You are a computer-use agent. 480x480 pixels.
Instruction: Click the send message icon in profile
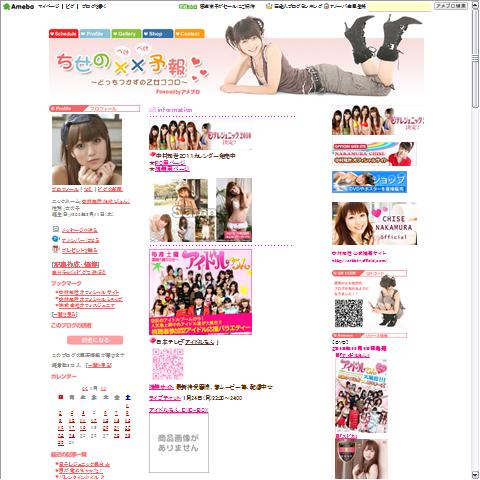tap(56, 229)
